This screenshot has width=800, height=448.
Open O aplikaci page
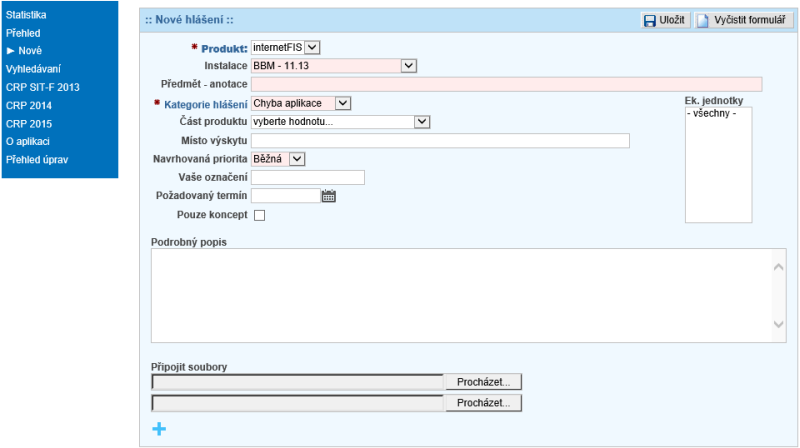tap(28, 141)
